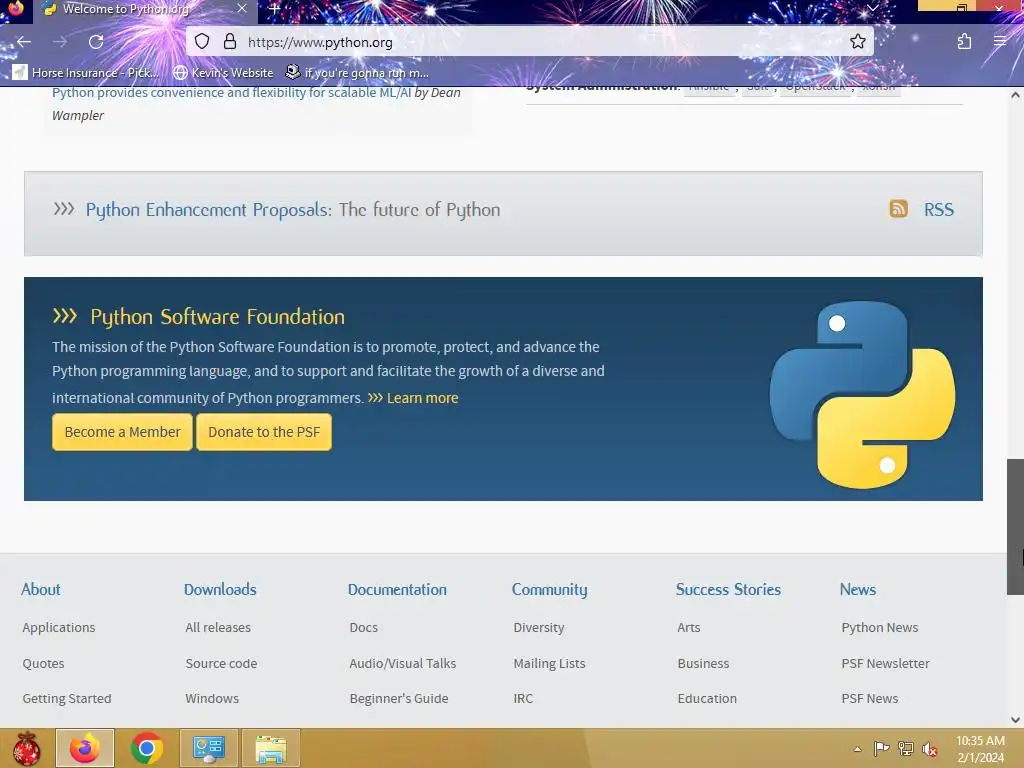Screen dimensions: 1024x768
Task: Open the Firefox extensions icon
Action: point(964,42)
